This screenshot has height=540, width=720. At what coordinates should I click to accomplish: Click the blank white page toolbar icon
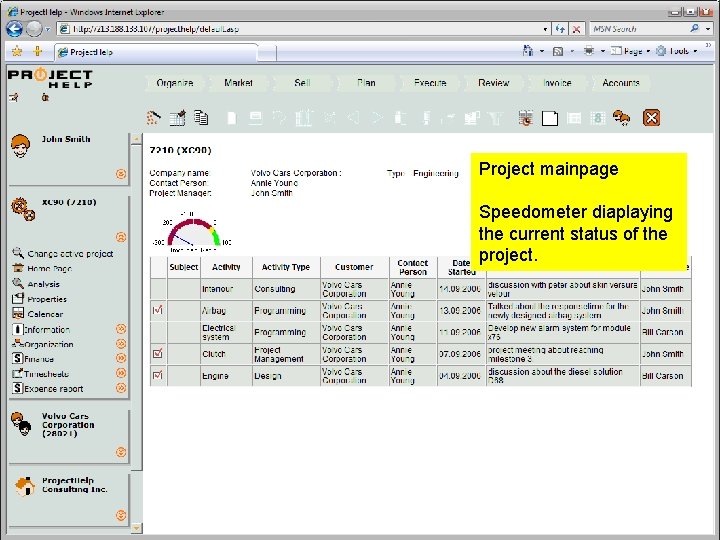coord(550,118)
